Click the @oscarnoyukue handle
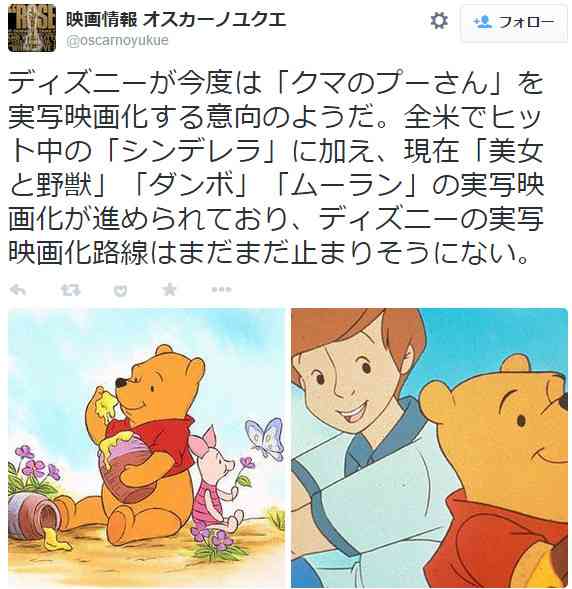 point(117,40)
